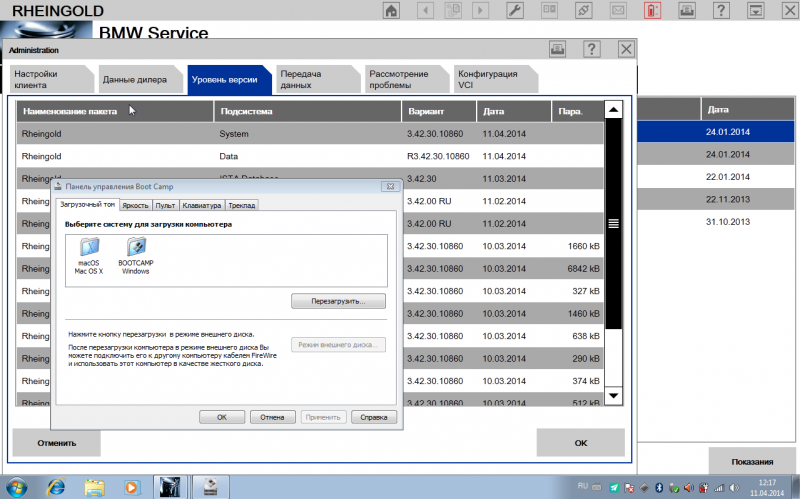This screenshot has height=499, width=800.
Task: Click Справка in Boot Camp panel
Action: [374, 417]
